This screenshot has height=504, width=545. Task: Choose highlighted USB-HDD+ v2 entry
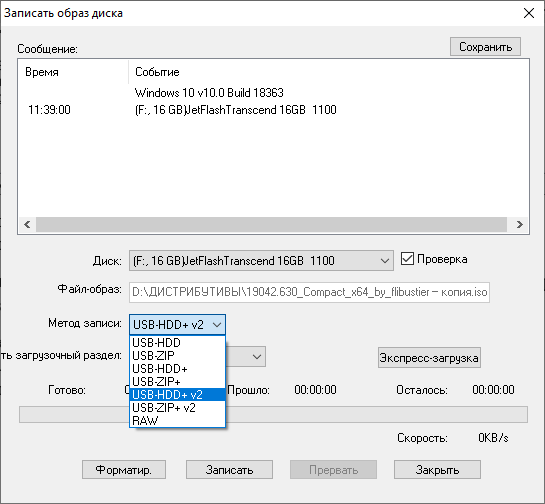tap(177, 395)
